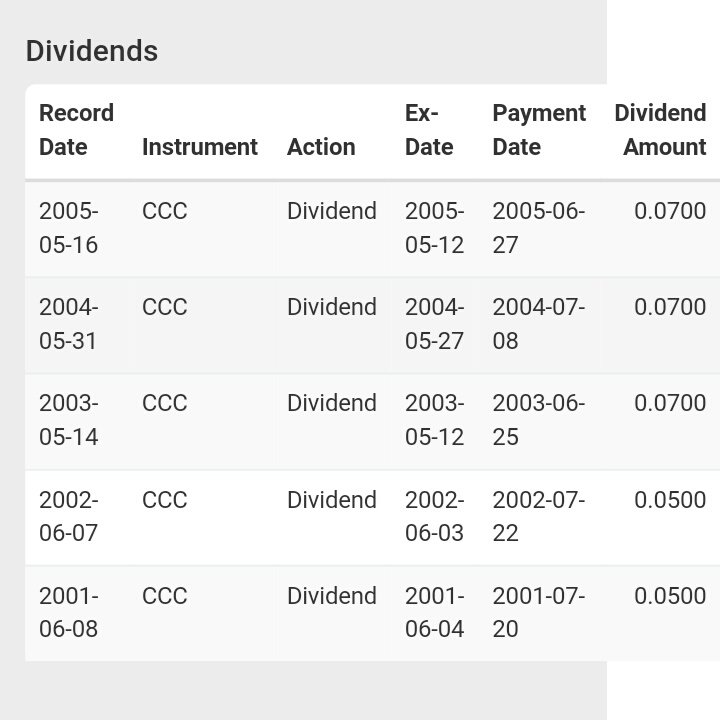This screenshot has width=720, height=720.
Task: Click Dividend action in 2002 row
Action: (x=332, y=500)
